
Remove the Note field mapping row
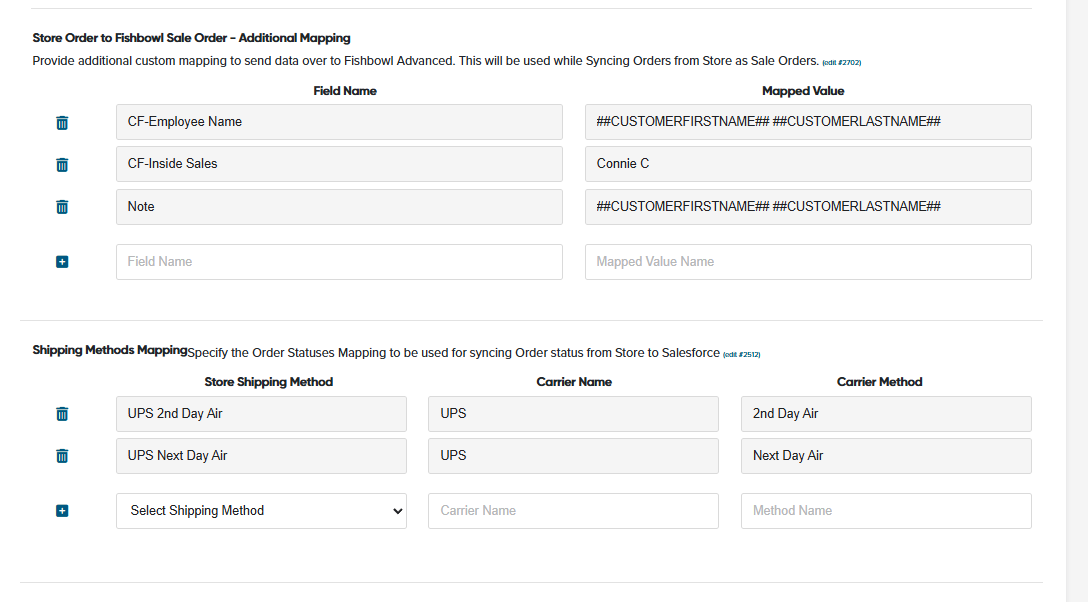click(x=62, y=207)
